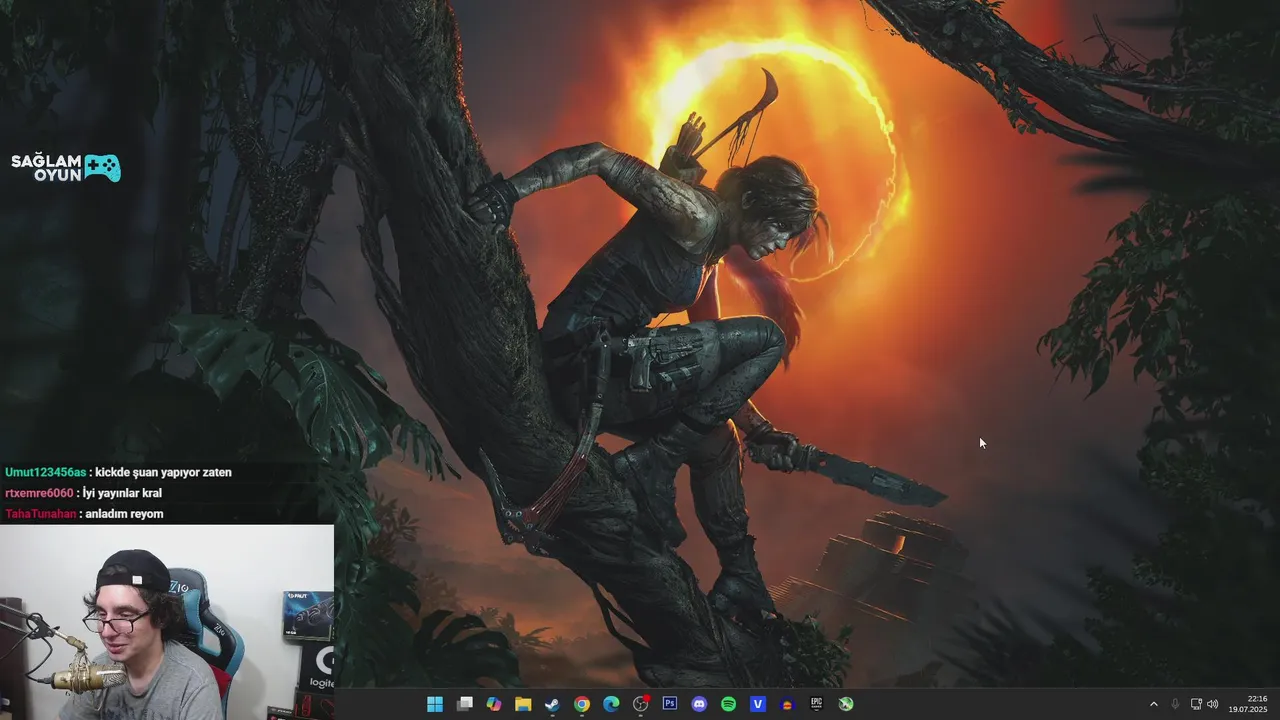Open clock and date 22:16 panel
This screenshot has height=720, width=1280.
(x=1248, y=704)
